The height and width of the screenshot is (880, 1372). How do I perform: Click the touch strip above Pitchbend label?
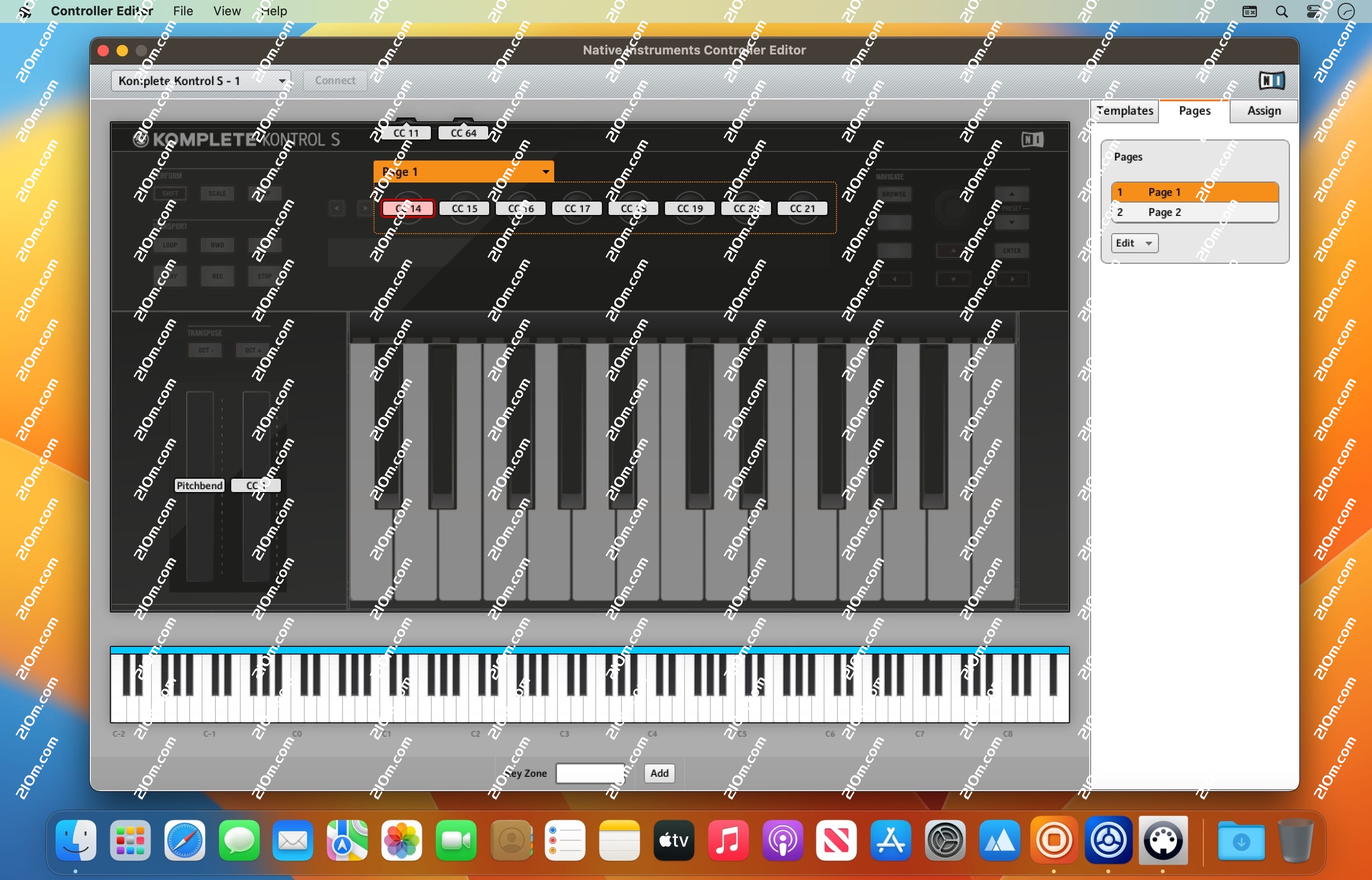tap(199, 434)
